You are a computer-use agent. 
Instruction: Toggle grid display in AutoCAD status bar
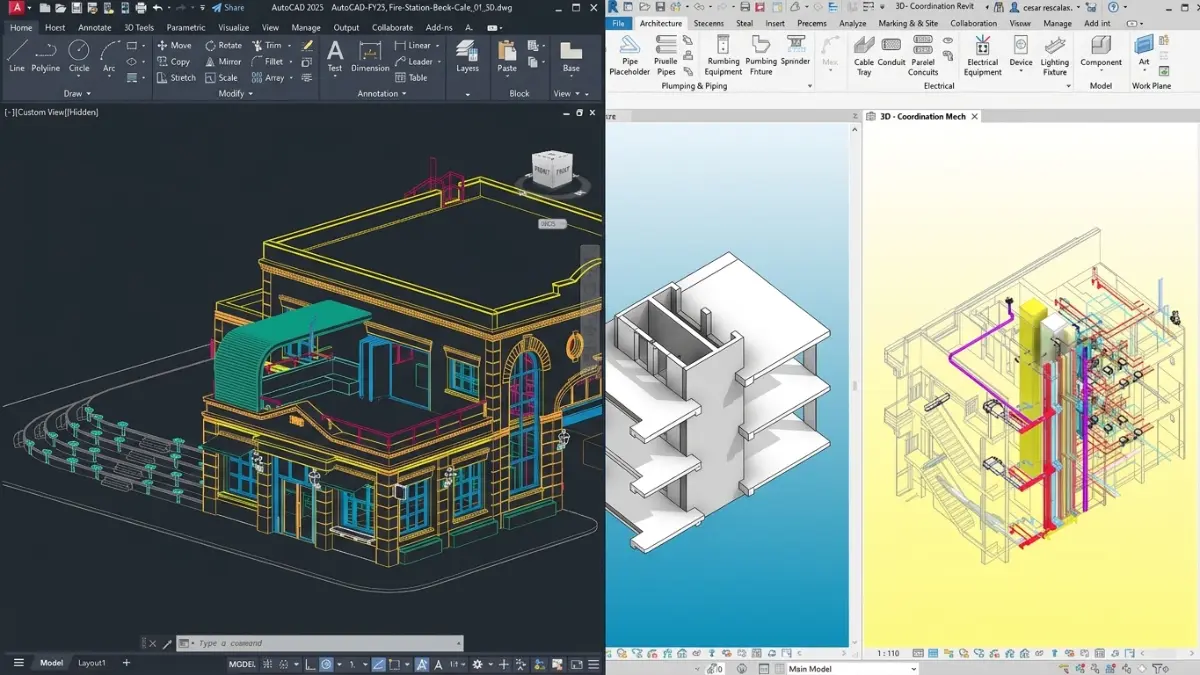pyautogui.click(x=270, y=664)
